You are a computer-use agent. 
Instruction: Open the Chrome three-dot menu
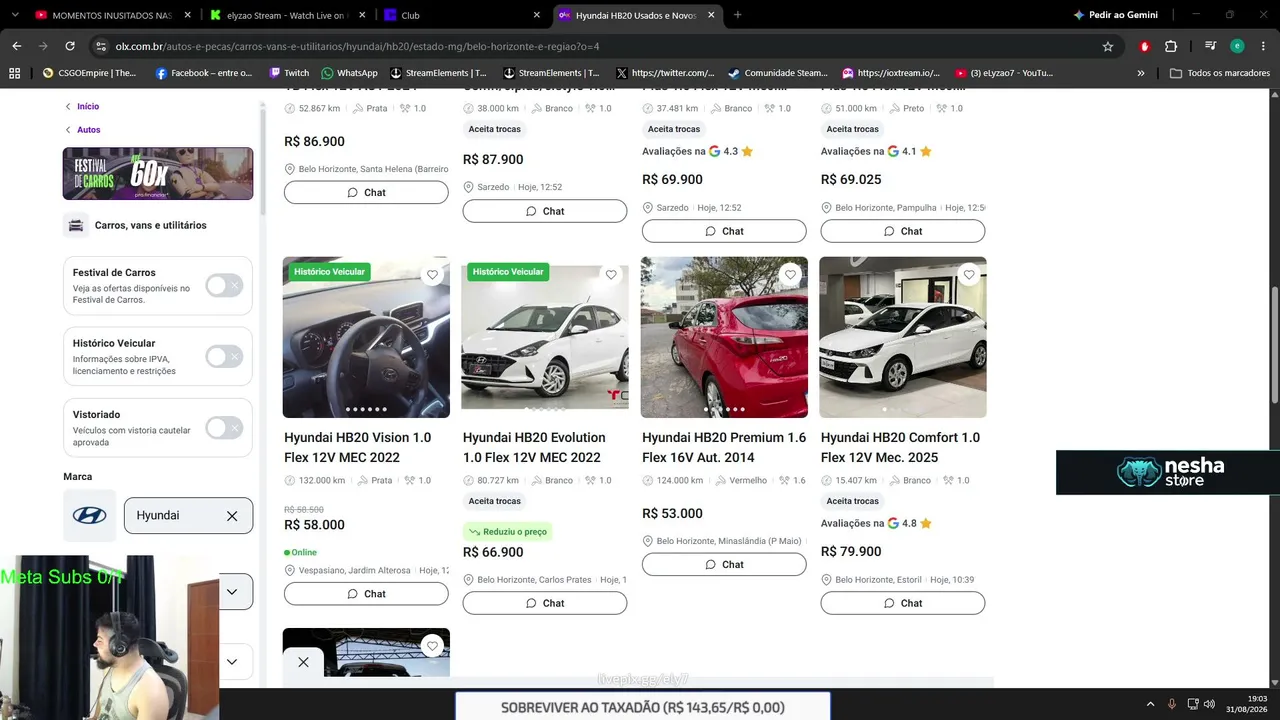[x=1263, y=46]
